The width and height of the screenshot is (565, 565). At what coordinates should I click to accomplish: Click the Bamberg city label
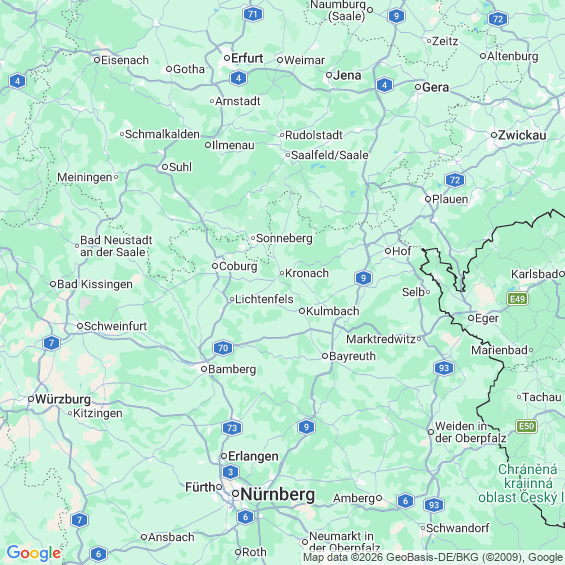coord(232,369)
